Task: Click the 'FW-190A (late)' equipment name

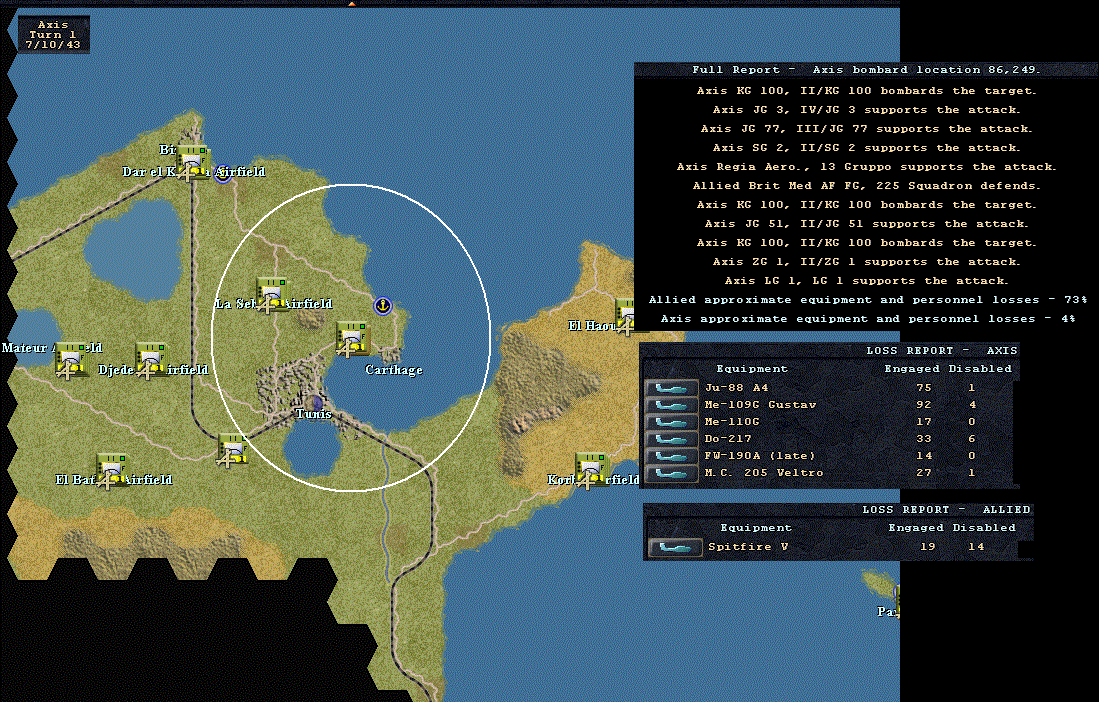Action: [x=760, y=455]
